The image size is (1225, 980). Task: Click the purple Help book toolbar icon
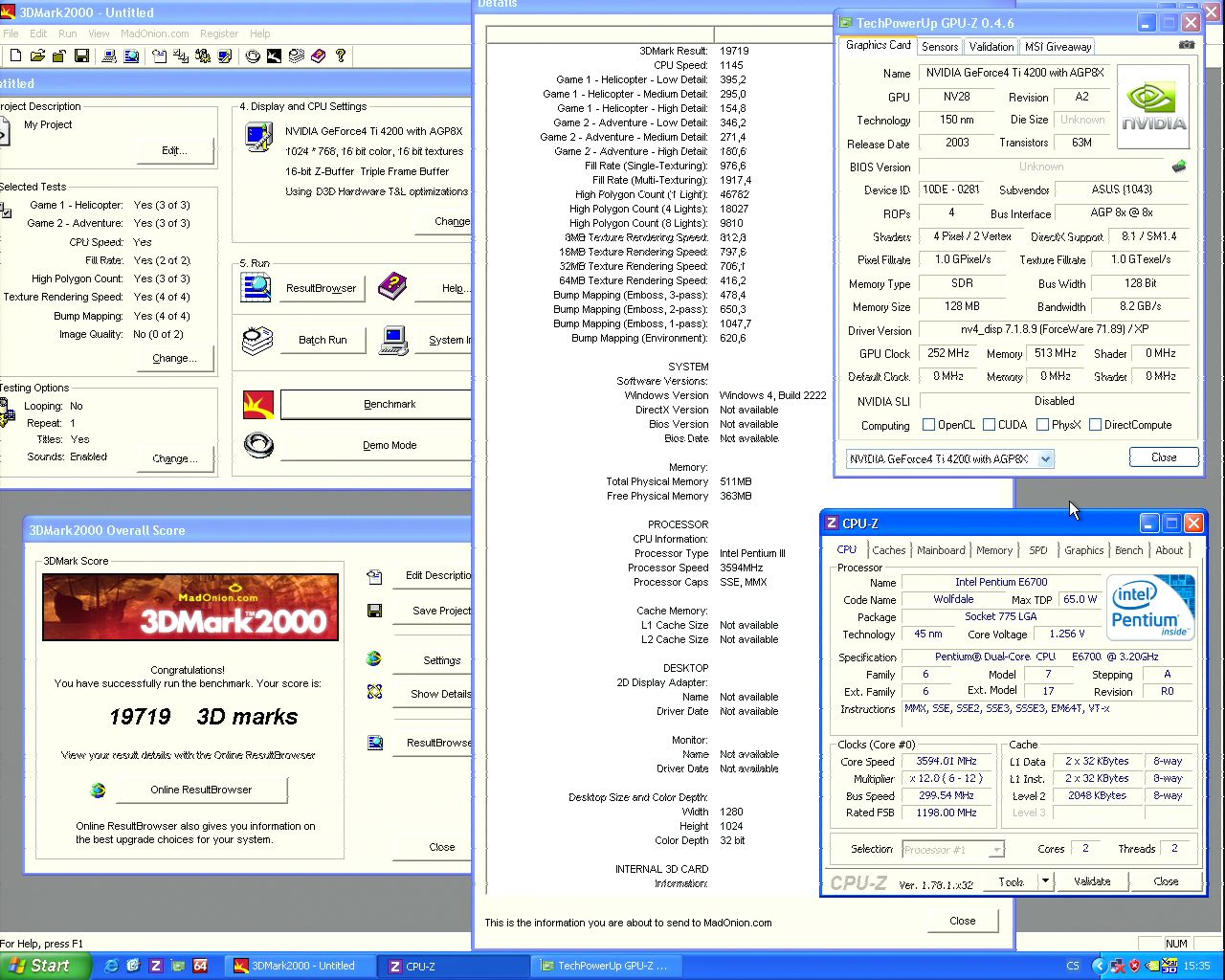click(318, 56)
